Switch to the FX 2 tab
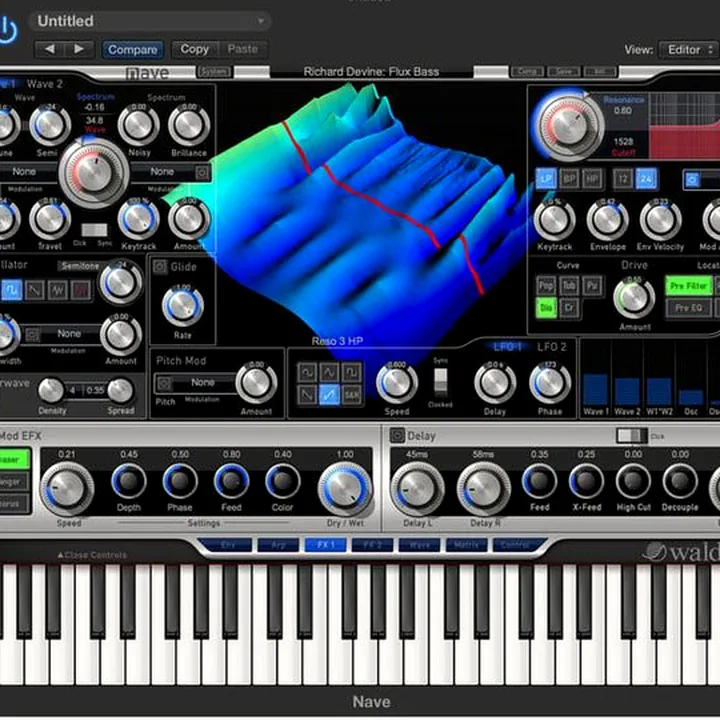 pyautogui.click(x=372, y=545)
